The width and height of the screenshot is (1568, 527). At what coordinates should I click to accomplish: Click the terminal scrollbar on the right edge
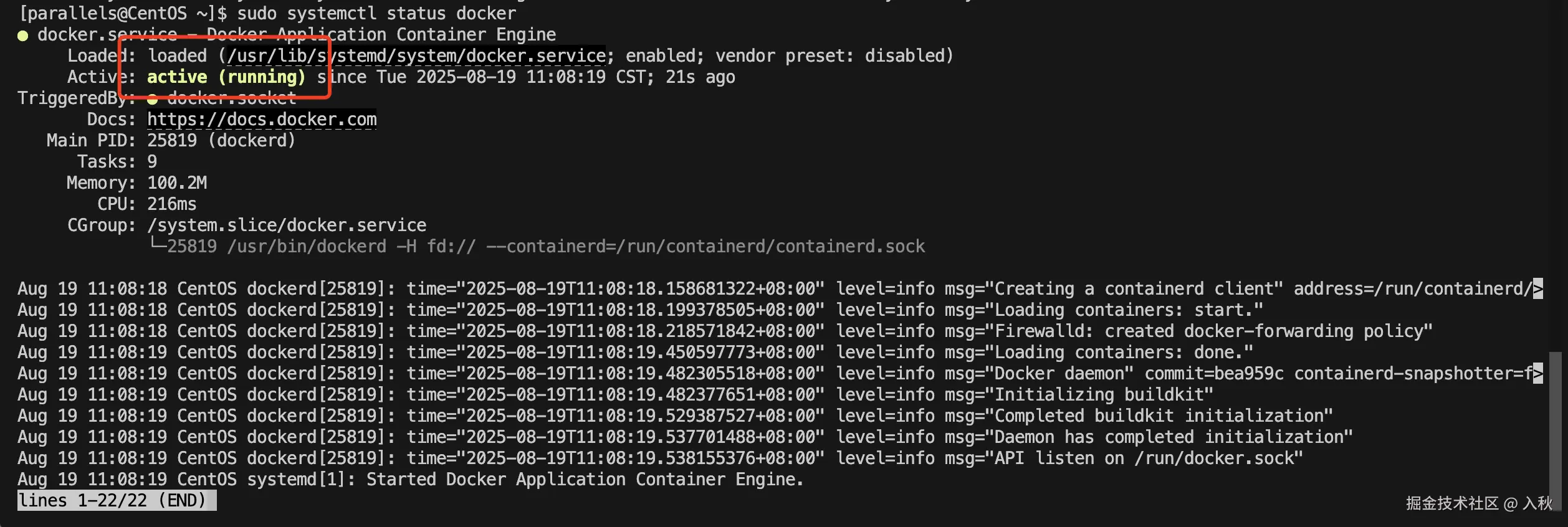(1556, 424)
